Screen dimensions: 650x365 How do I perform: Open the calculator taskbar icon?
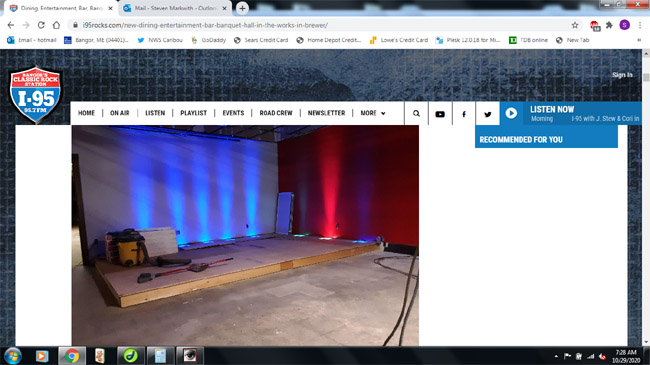[160, 356]
